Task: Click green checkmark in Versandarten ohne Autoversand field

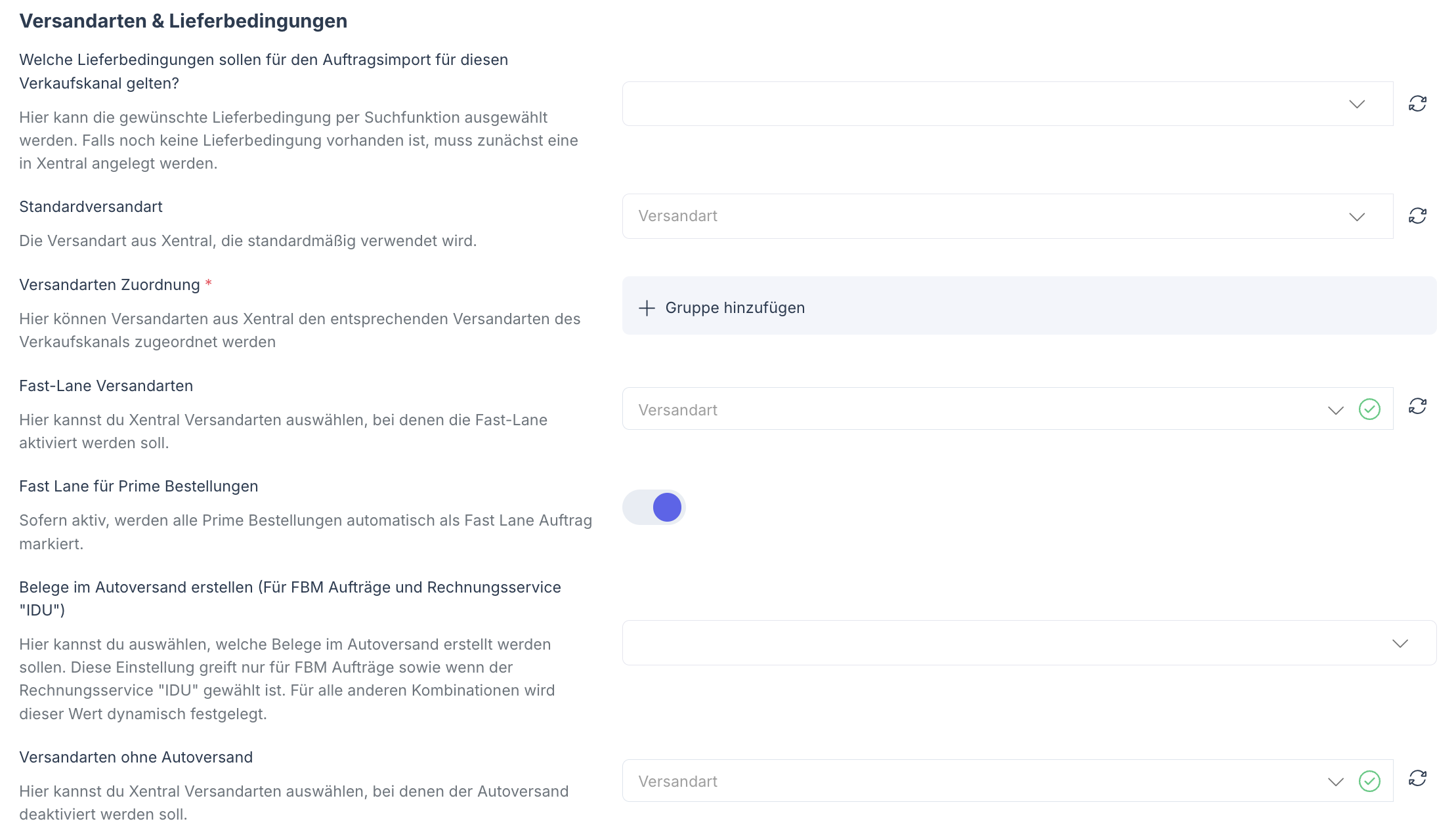Action: click(1369, 781)
